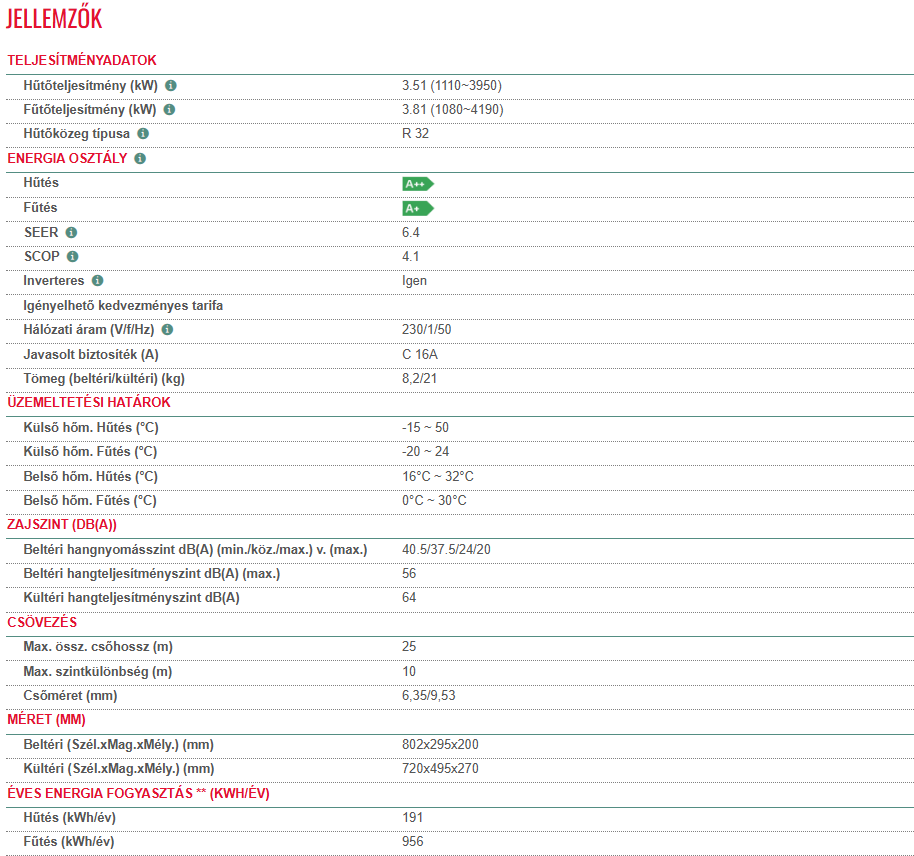
Task: Click the ÜZEMELTETÉSI HATÁROK section header
Action: [x=89, y=403]
